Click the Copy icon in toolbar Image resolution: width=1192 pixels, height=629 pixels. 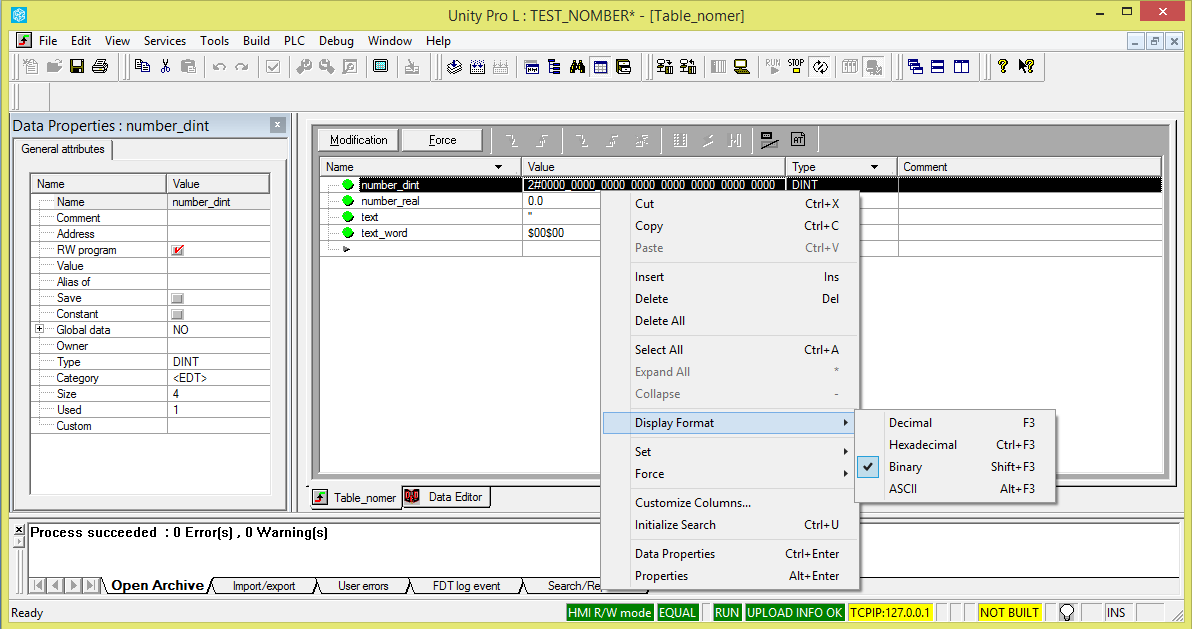pos(143,67)
